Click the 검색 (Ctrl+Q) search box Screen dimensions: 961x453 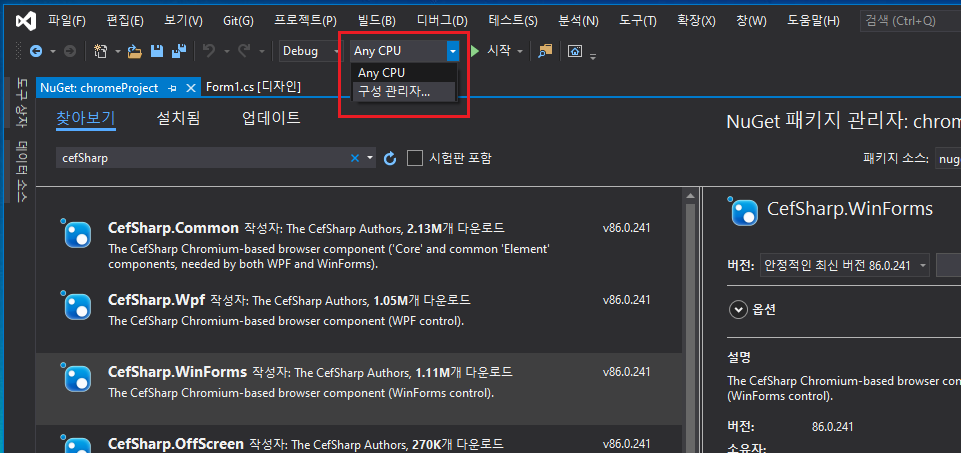pyautogui.click(x=910, y=21)
